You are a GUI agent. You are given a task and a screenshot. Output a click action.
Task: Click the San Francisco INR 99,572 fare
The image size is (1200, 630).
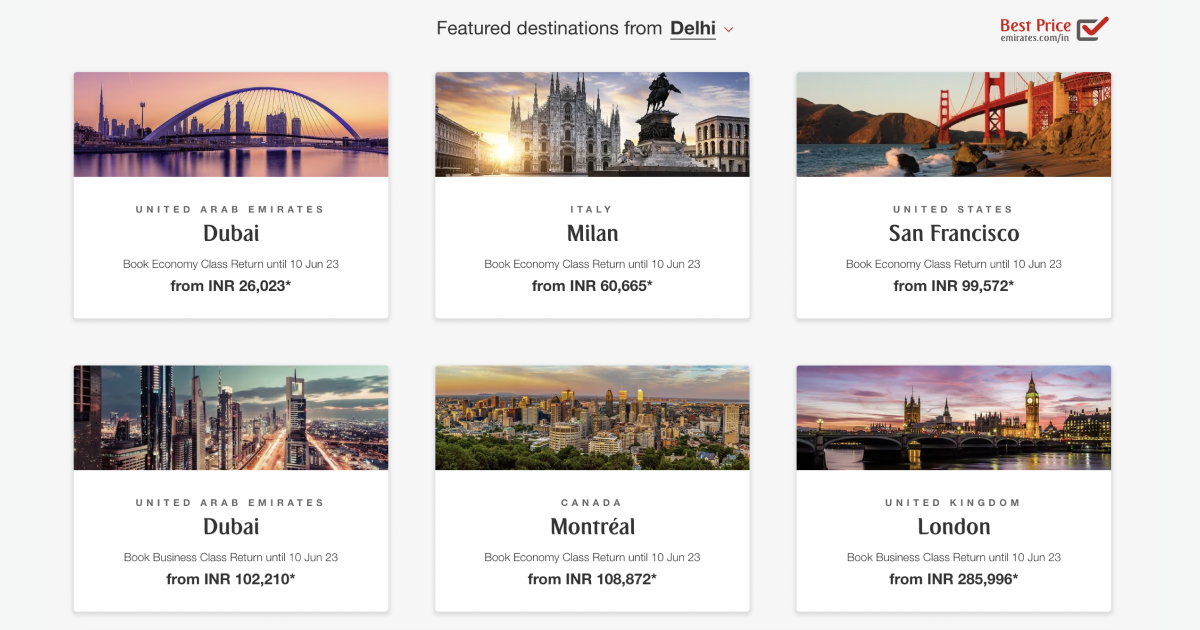[953, 285]
